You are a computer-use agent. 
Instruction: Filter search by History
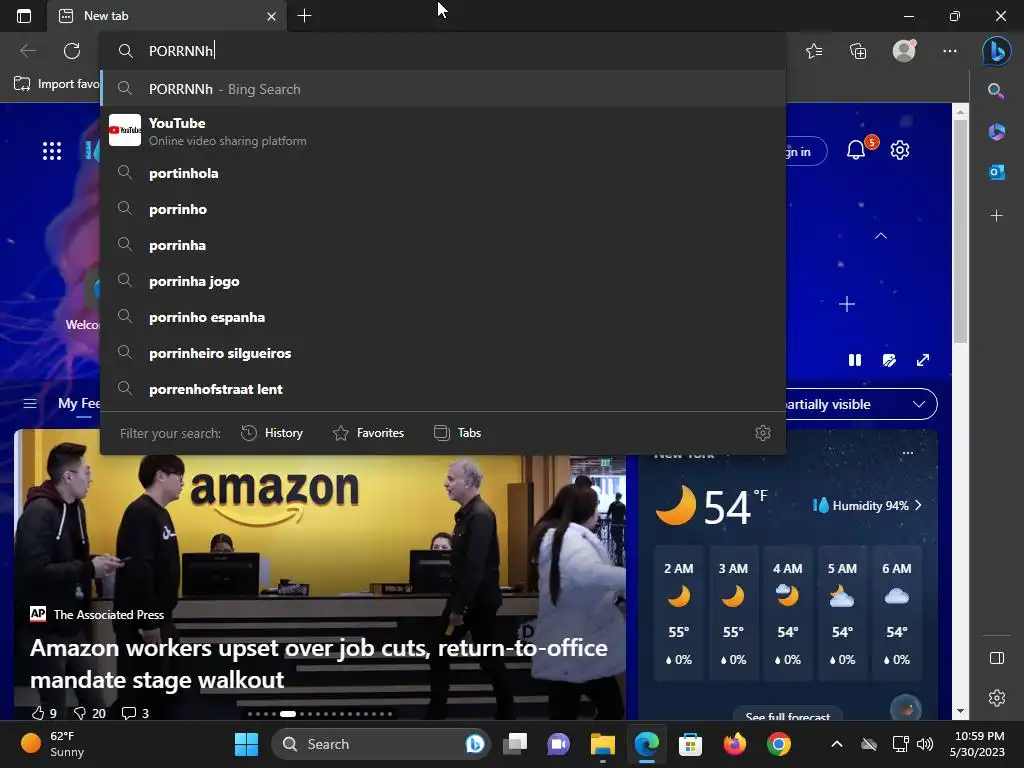click(272, 433)
